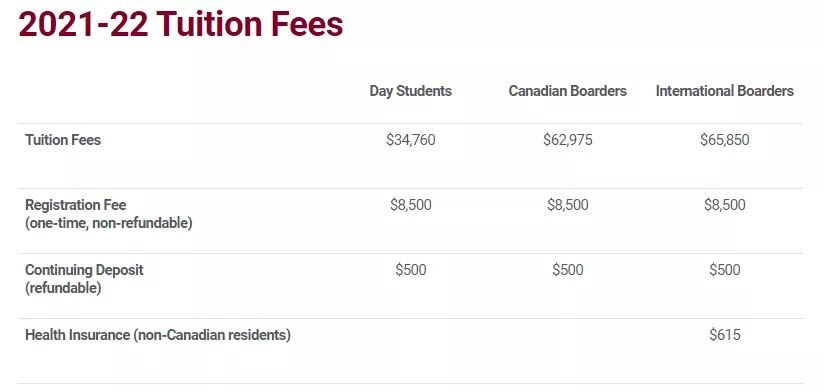824x391 pixels.
Task: Click the Canadian Boarders $8,500 registration fee
Action: (x=568, y=205)
